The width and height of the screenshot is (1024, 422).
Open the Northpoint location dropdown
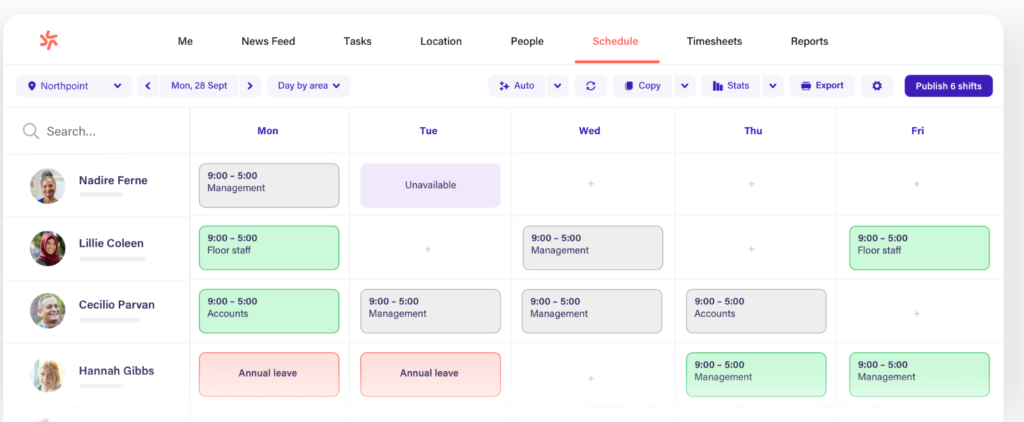point(74,86)
